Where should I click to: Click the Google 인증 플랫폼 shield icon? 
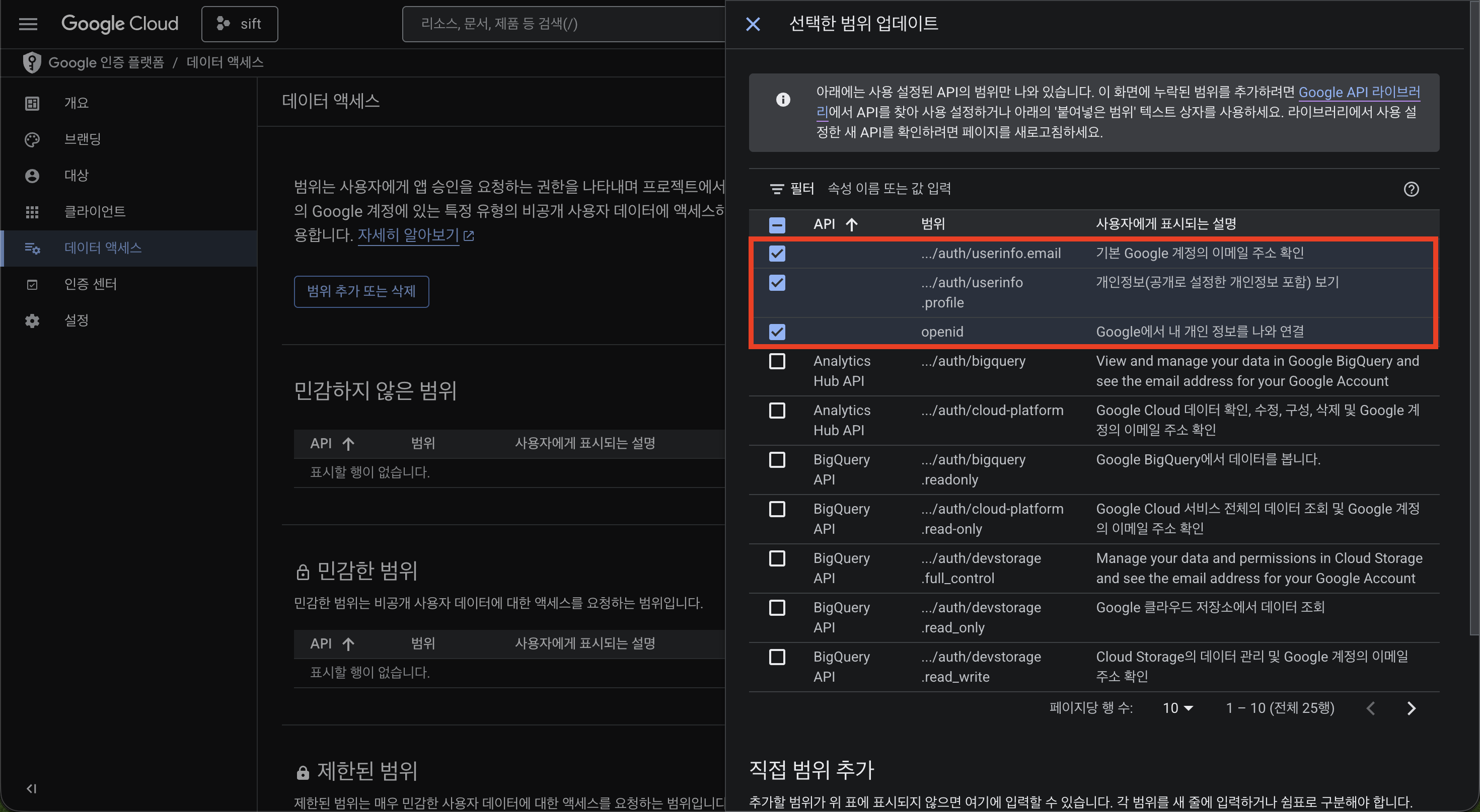coord(32,62)
